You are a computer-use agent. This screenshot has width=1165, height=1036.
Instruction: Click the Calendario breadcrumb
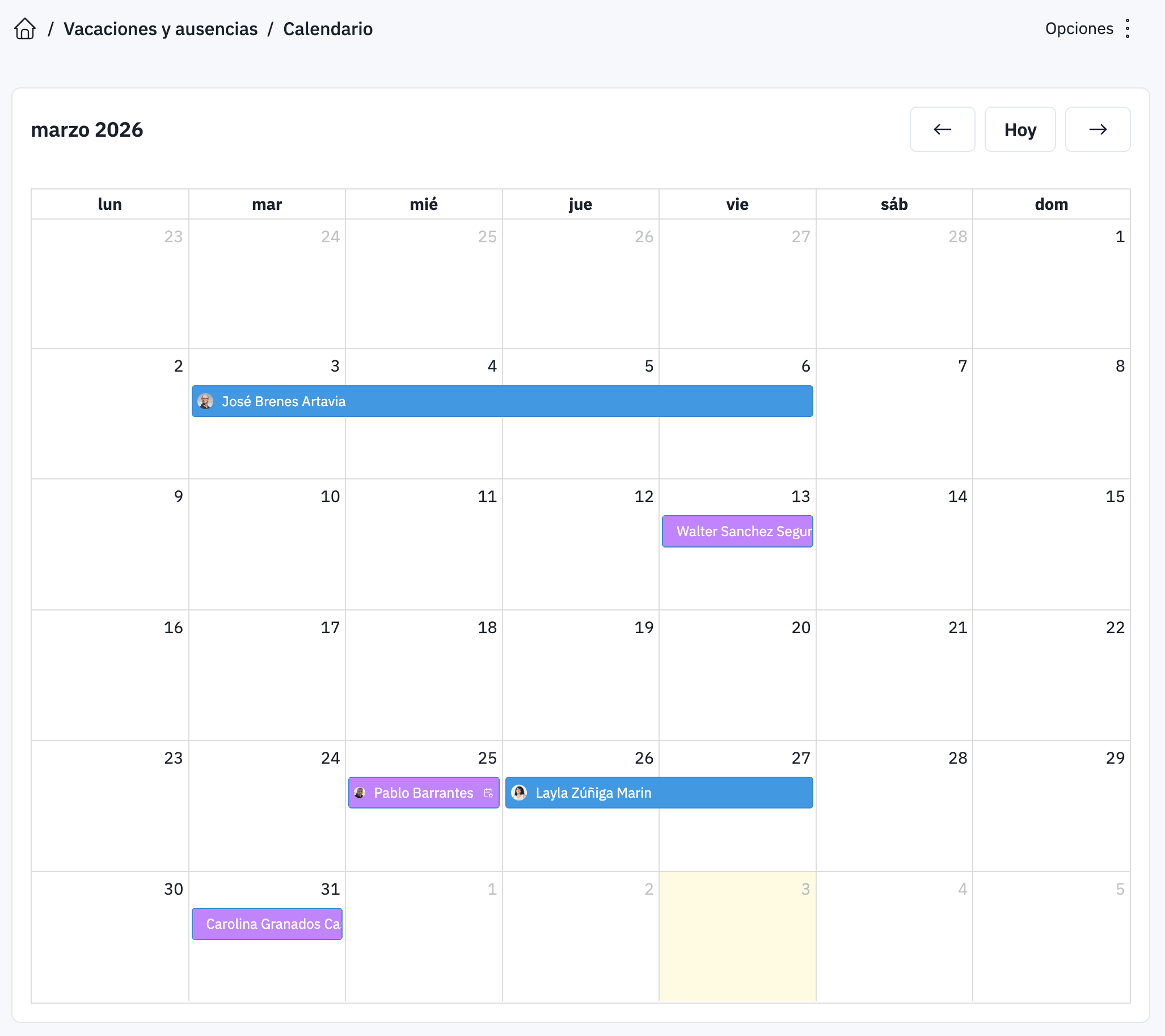coord(328,28)
